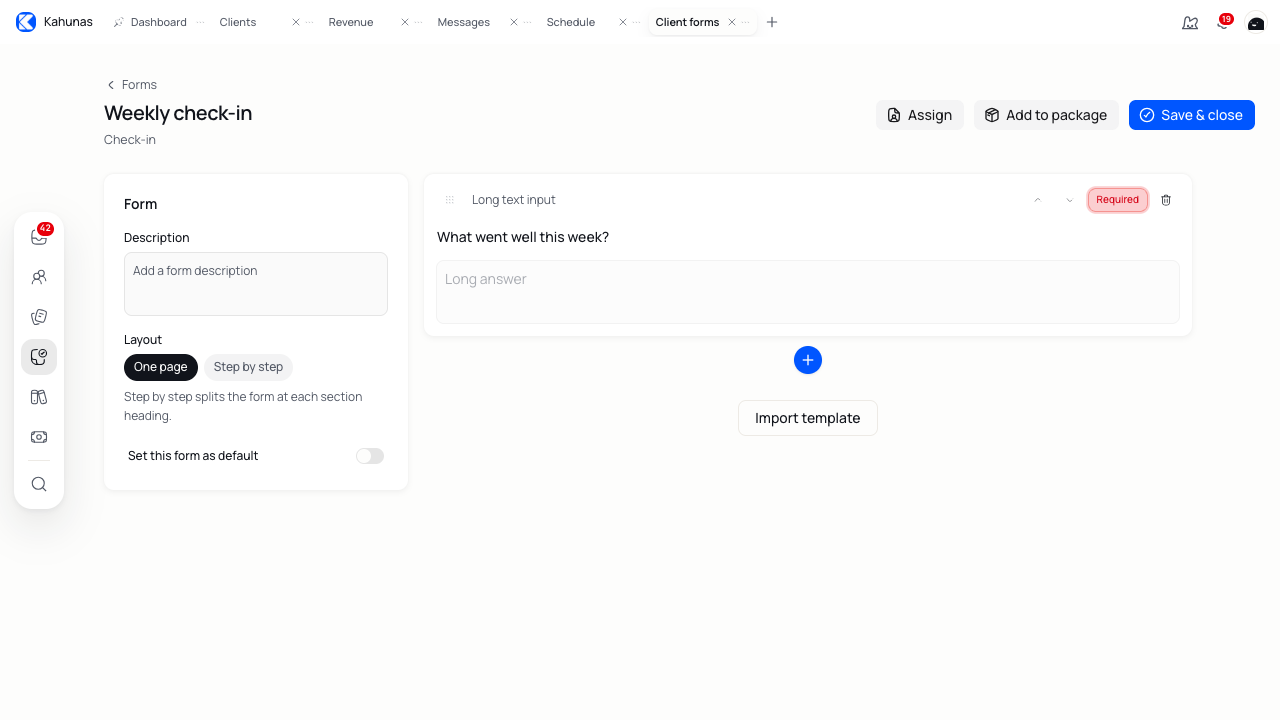Click the Assign button
The width and height of the screenshot is (1280, 720).
pyautogui.click(x=920, y=115)
